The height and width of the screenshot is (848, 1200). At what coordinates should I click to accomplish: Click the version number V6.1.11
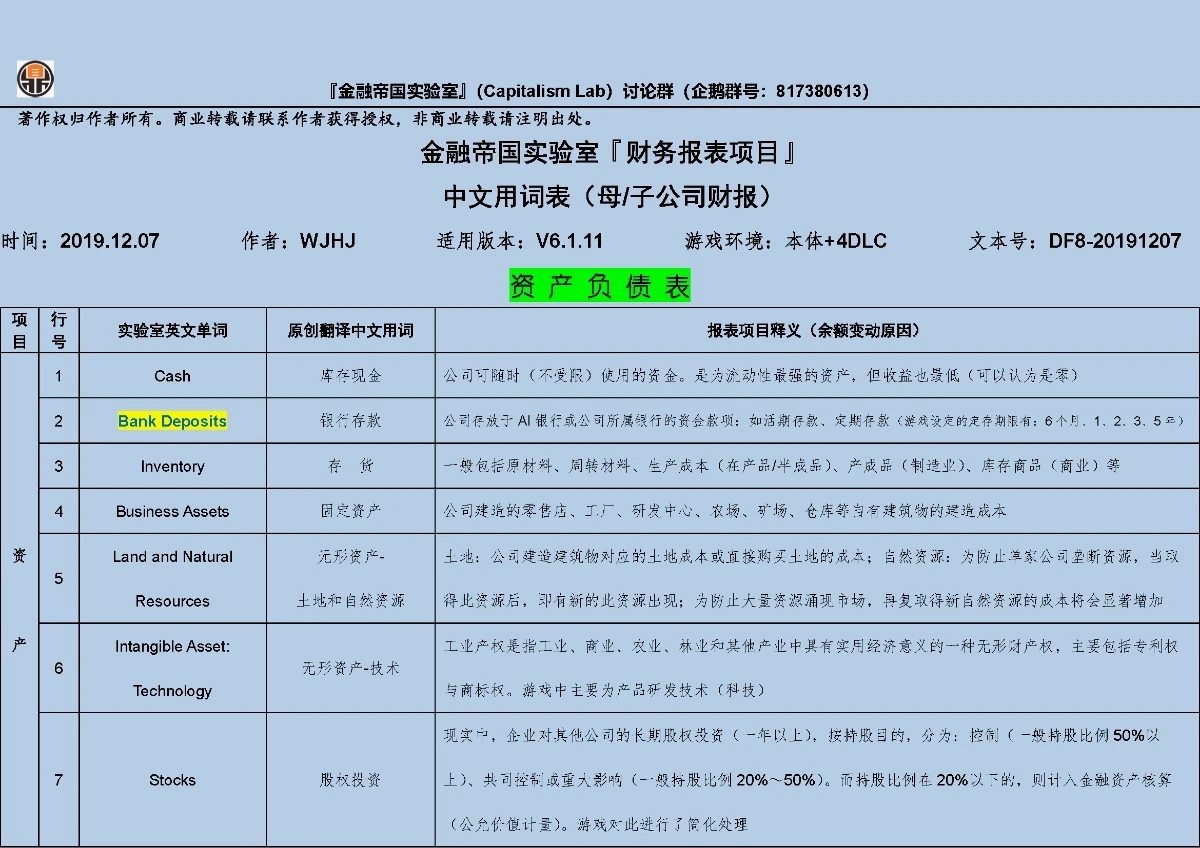pyautogui.click(x=569, y=241)
